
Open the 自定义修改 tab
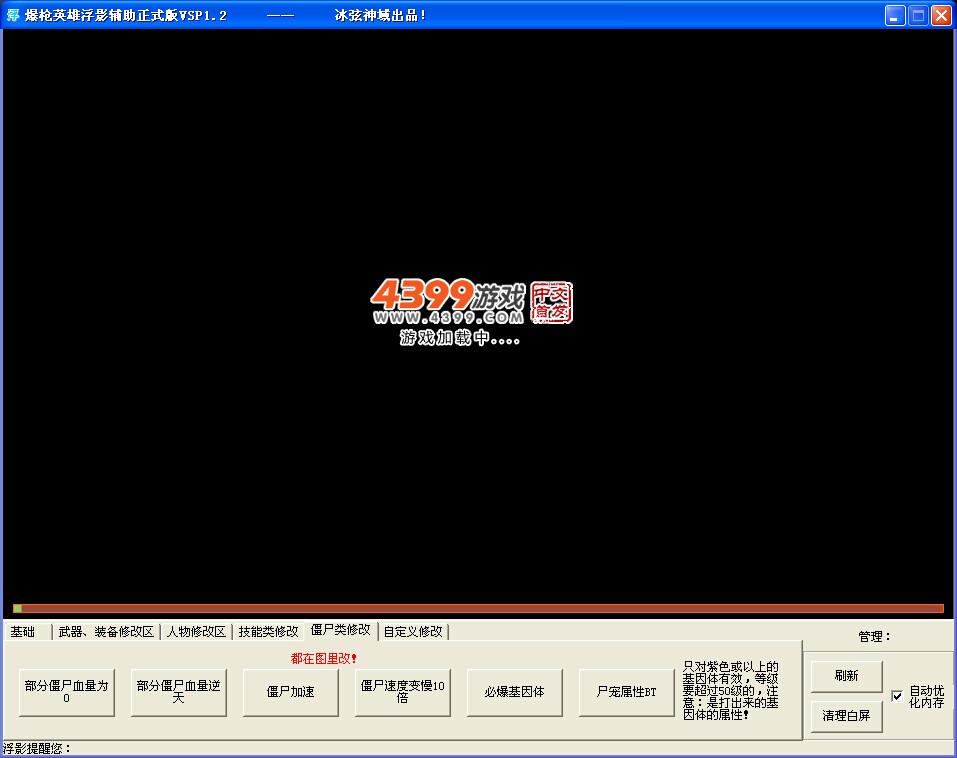coord(413,632)
